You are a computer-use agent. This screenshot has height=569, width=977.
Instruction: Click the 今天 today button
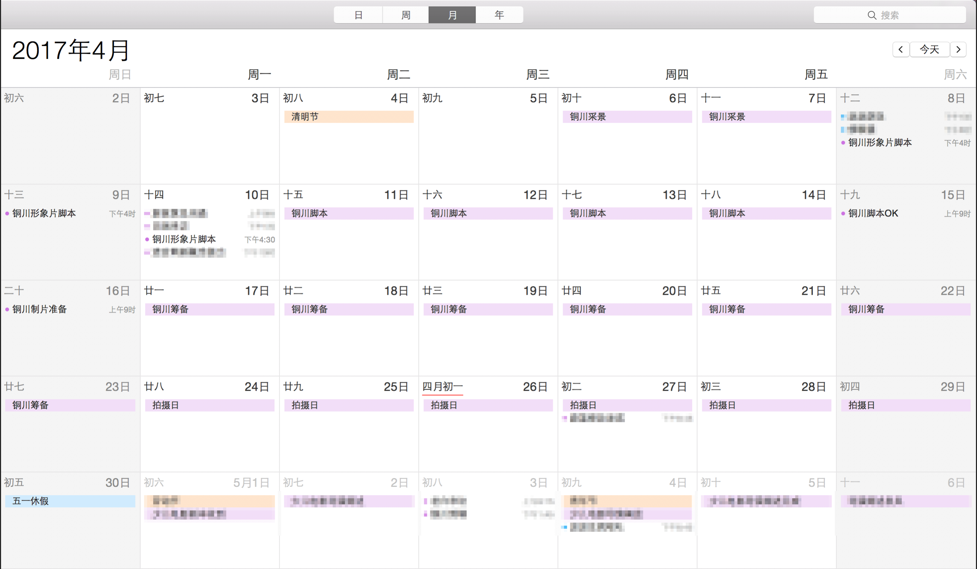pyautogui.click(x=929, y=49)
